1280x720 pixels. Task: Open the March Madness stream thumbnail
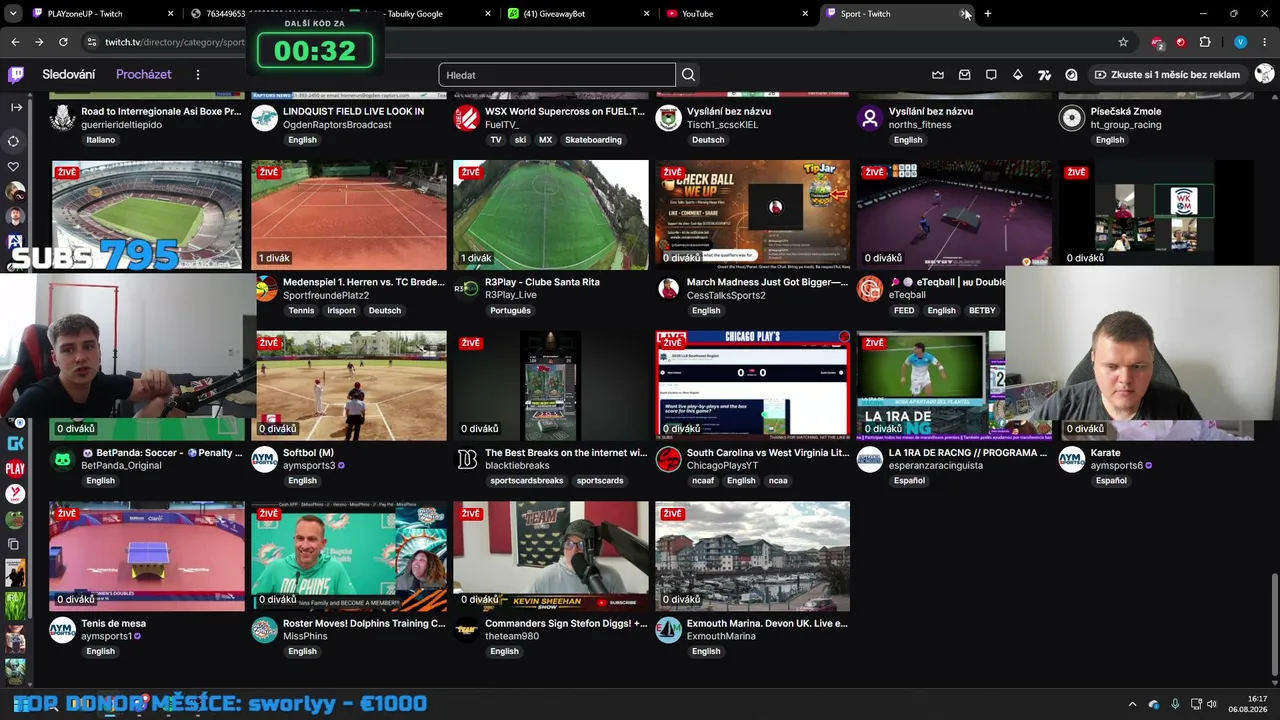[752, 215]
